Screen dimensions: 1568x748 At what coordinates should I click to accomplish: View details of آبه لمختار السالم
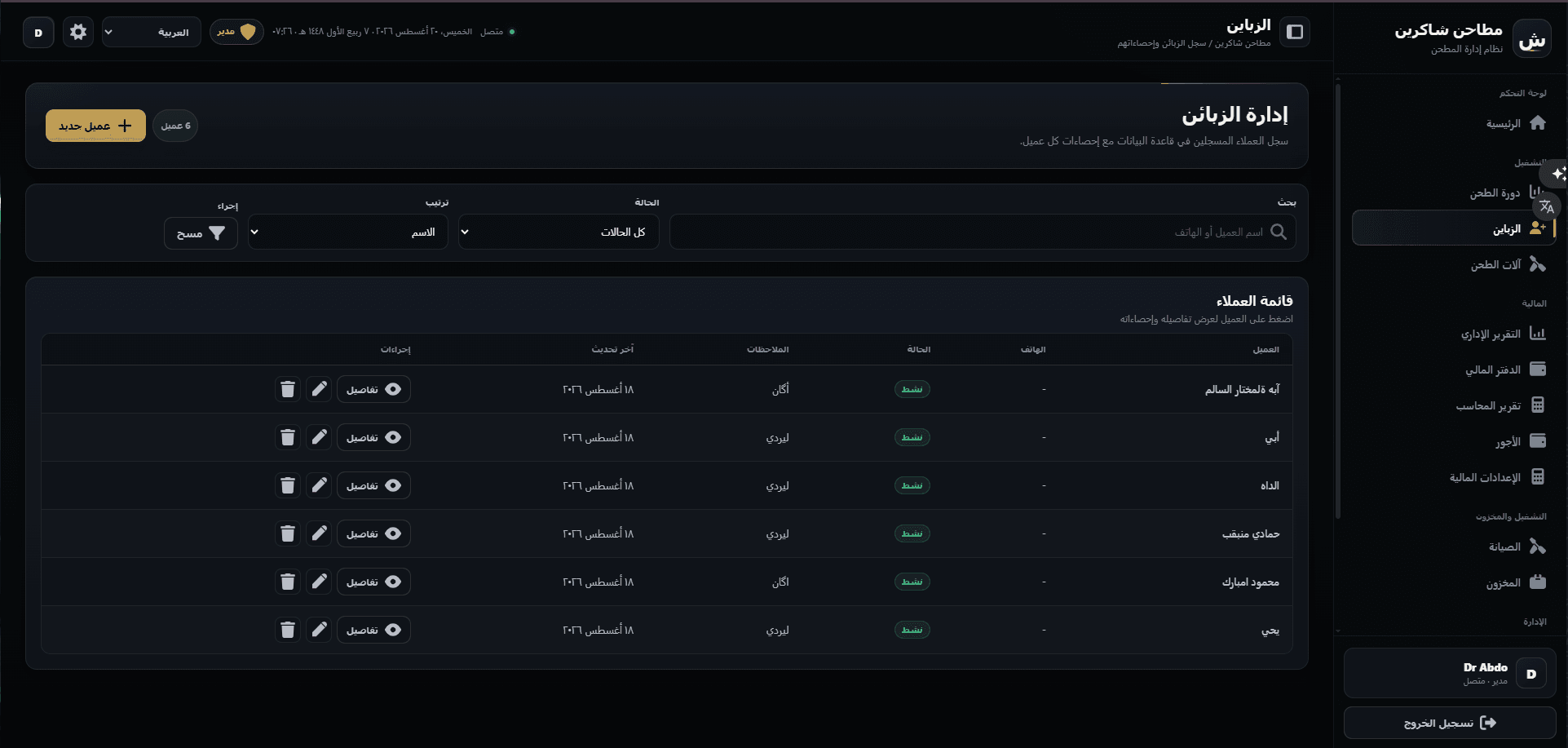click(373, 389)
